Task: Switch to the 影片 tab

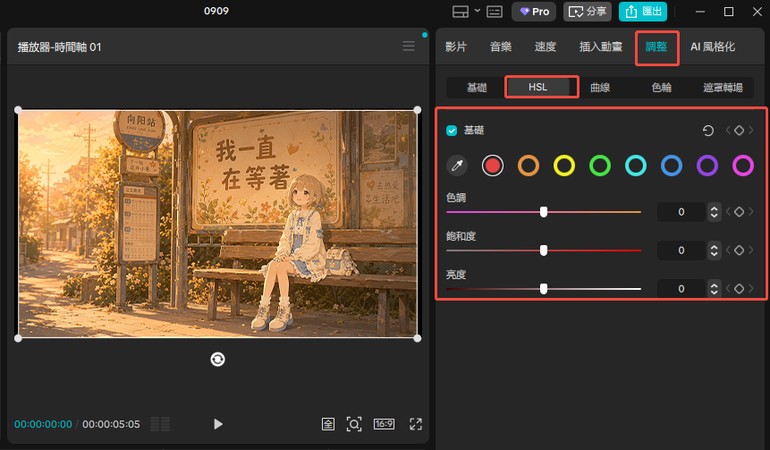Action: tap(456, 47)
